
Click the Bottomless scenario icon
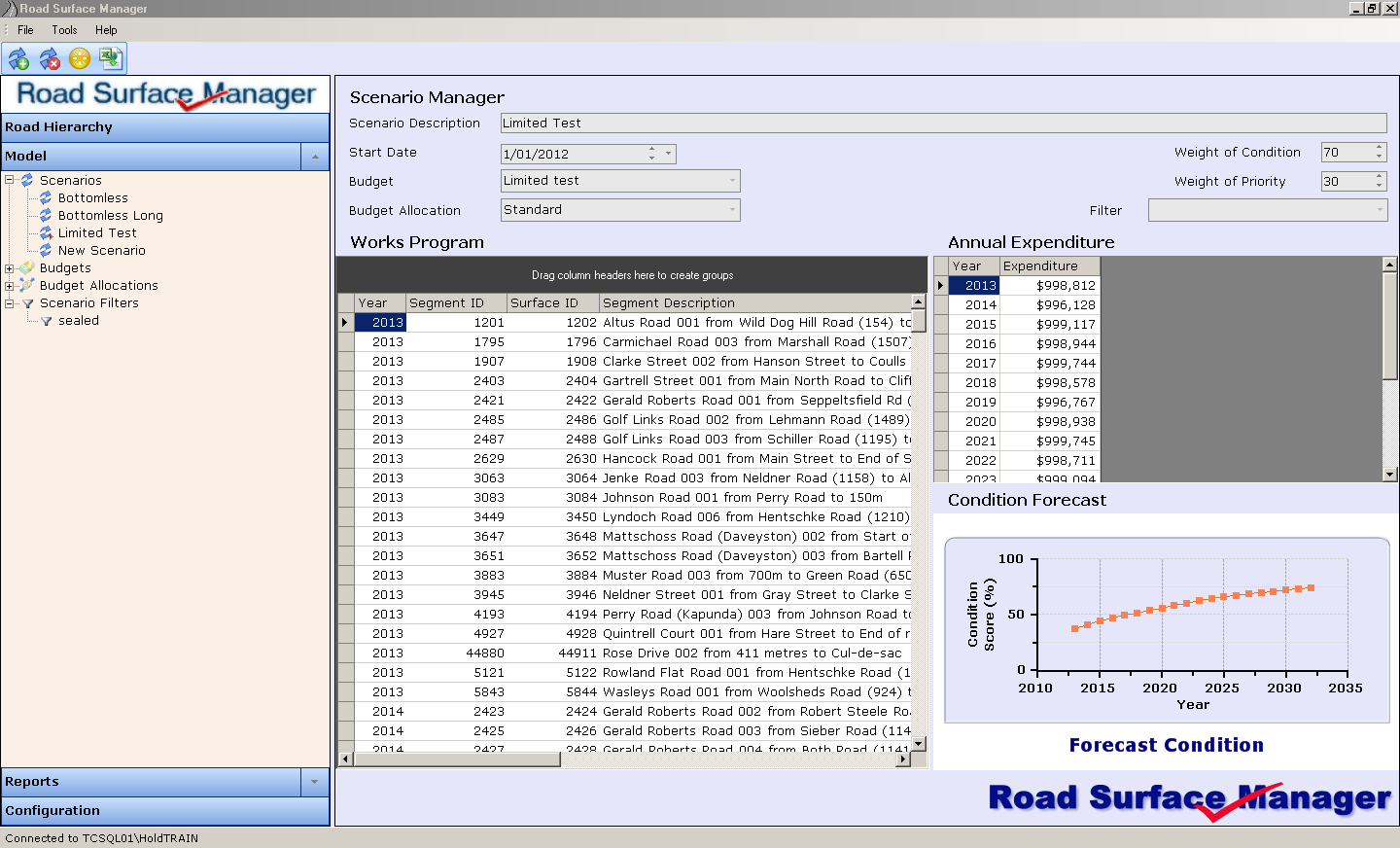click(x=46, y=197)
